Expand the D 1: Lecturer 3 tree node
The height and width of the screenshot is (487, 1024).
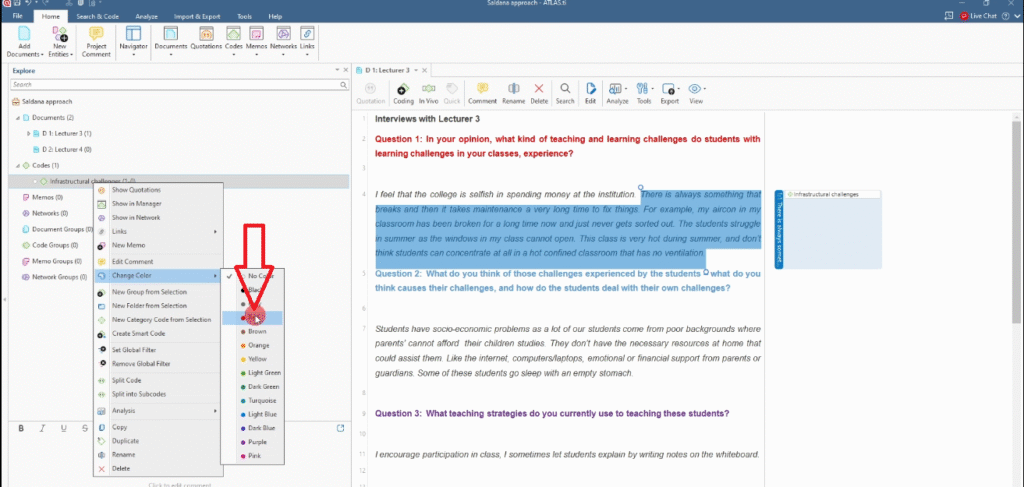coord(27,133)
